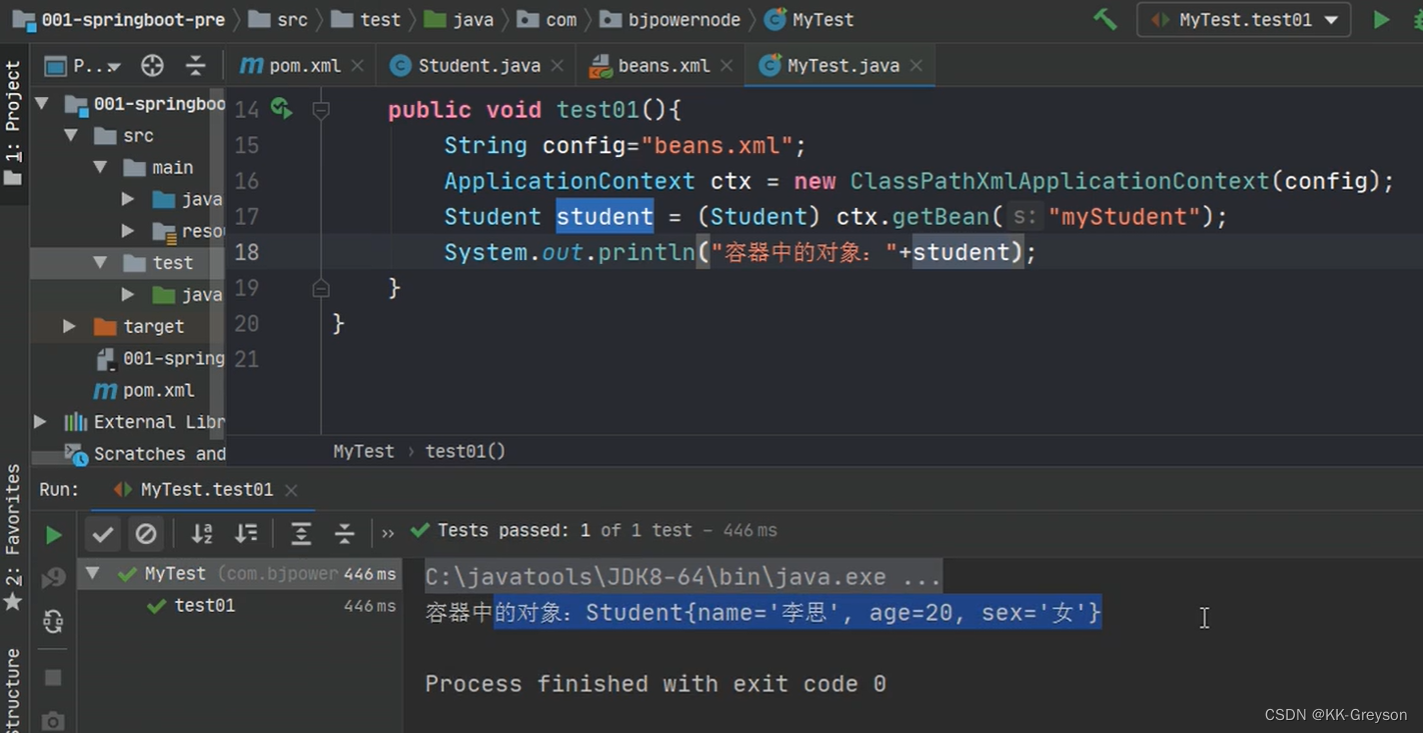Screen dimensions: 1423x733
Task: Click the java.exe command line in the console
Action: [x=682, y=577]
